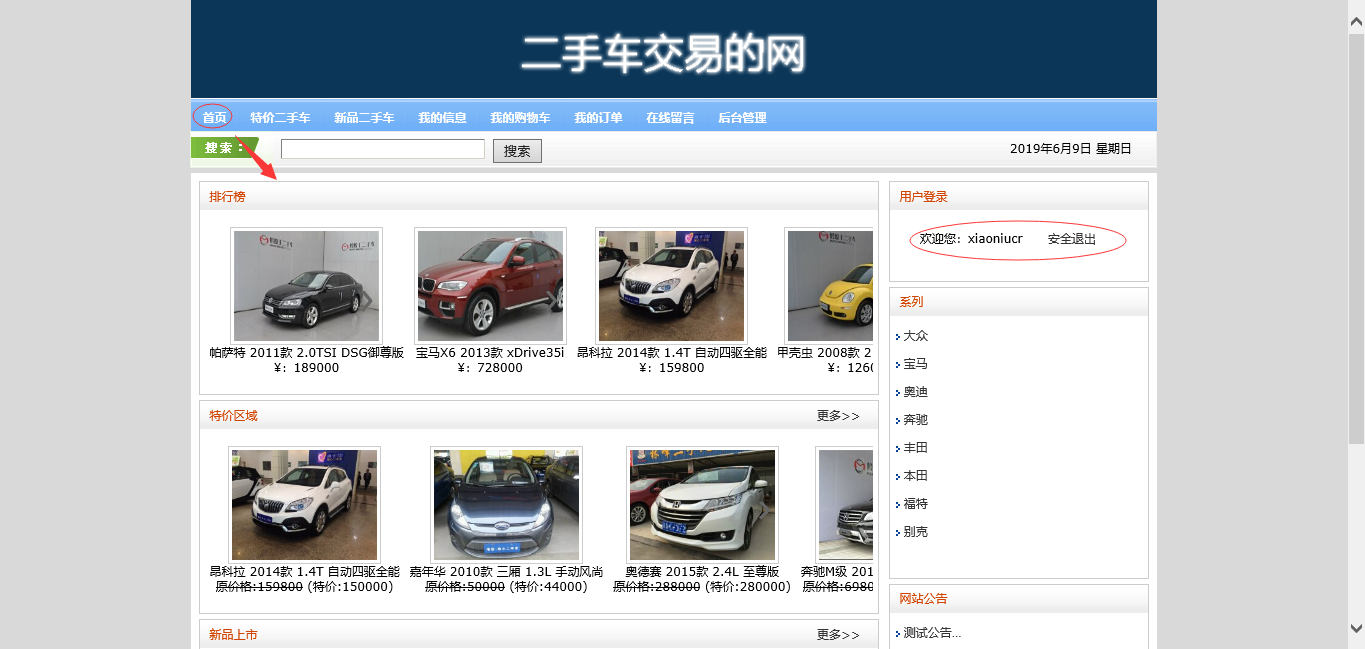The height and width of the screenshot is (649, 1365).
Task: Click the vertical scrollbar thumb
Action: click(1356, 238)
